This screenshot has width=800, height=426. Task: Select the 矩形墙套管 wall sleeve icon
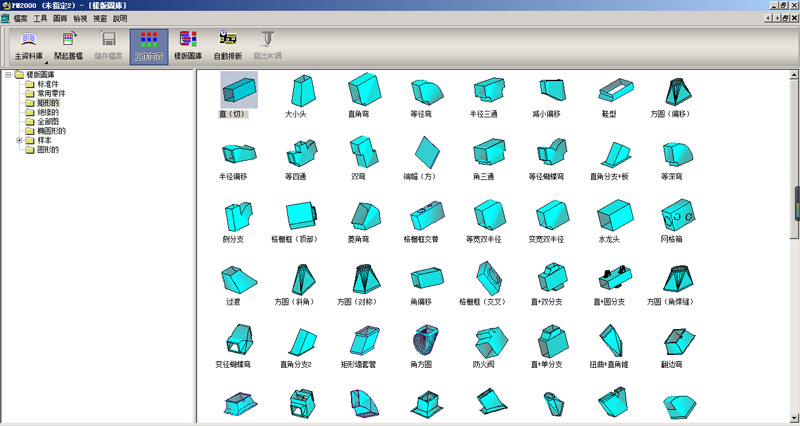(x=365, y=340)
